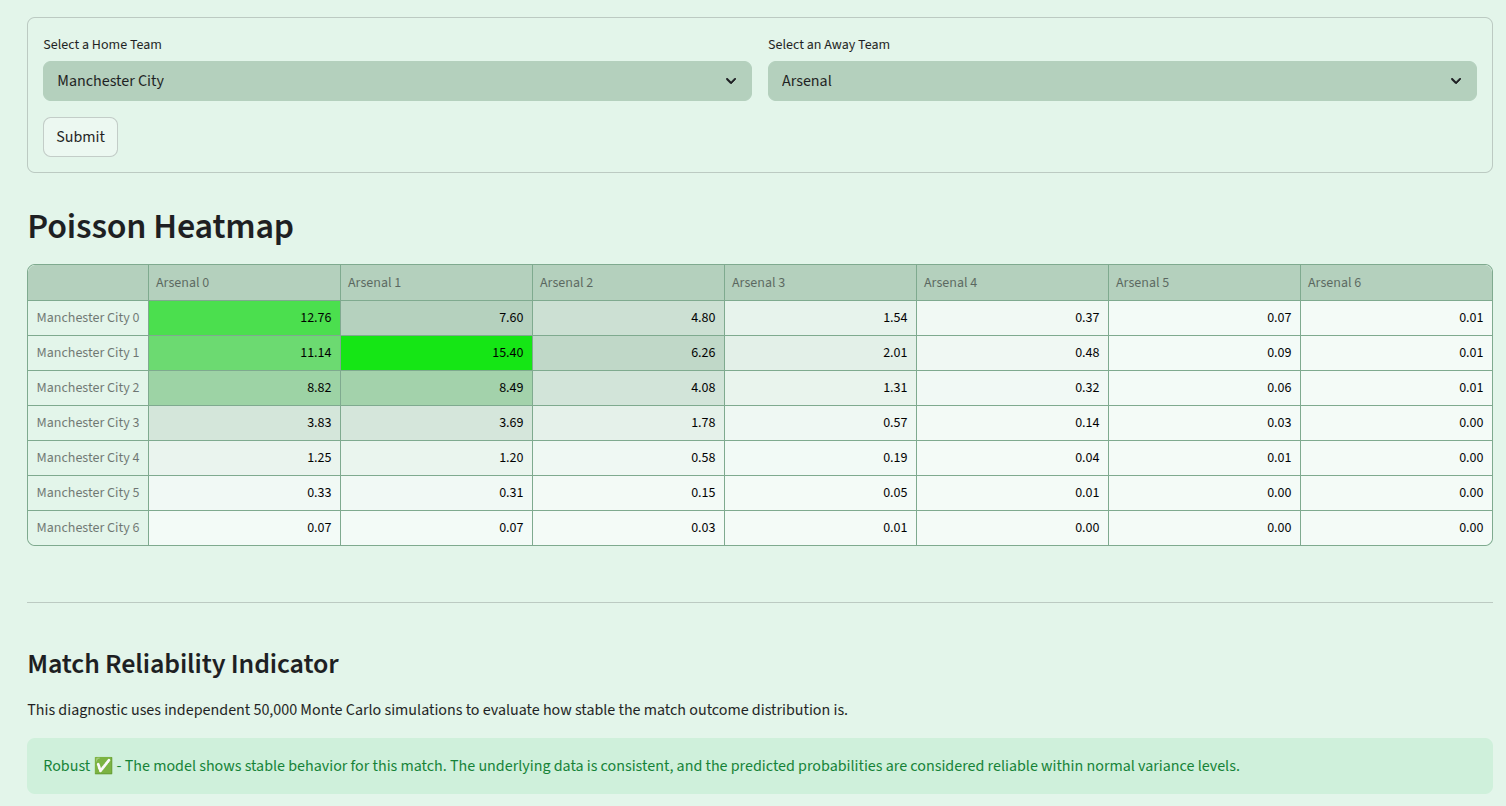Click the cell with value 0.31
Image resolution: width=1506 pixels, height=806 pixels.
coord(436,493)
